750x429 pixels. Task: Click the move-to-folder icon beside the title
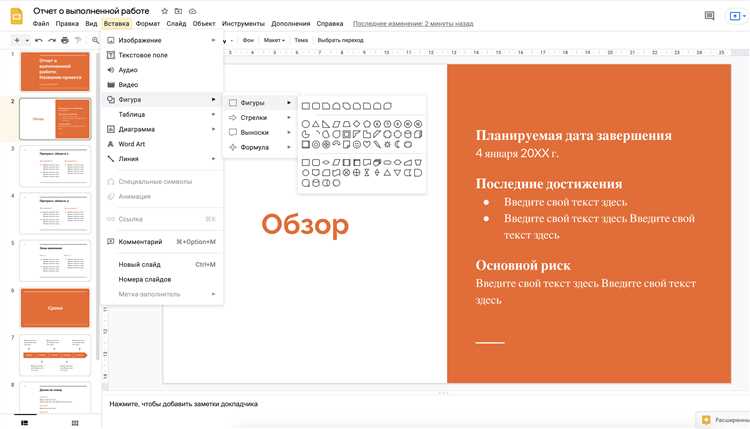click(178, 11)
